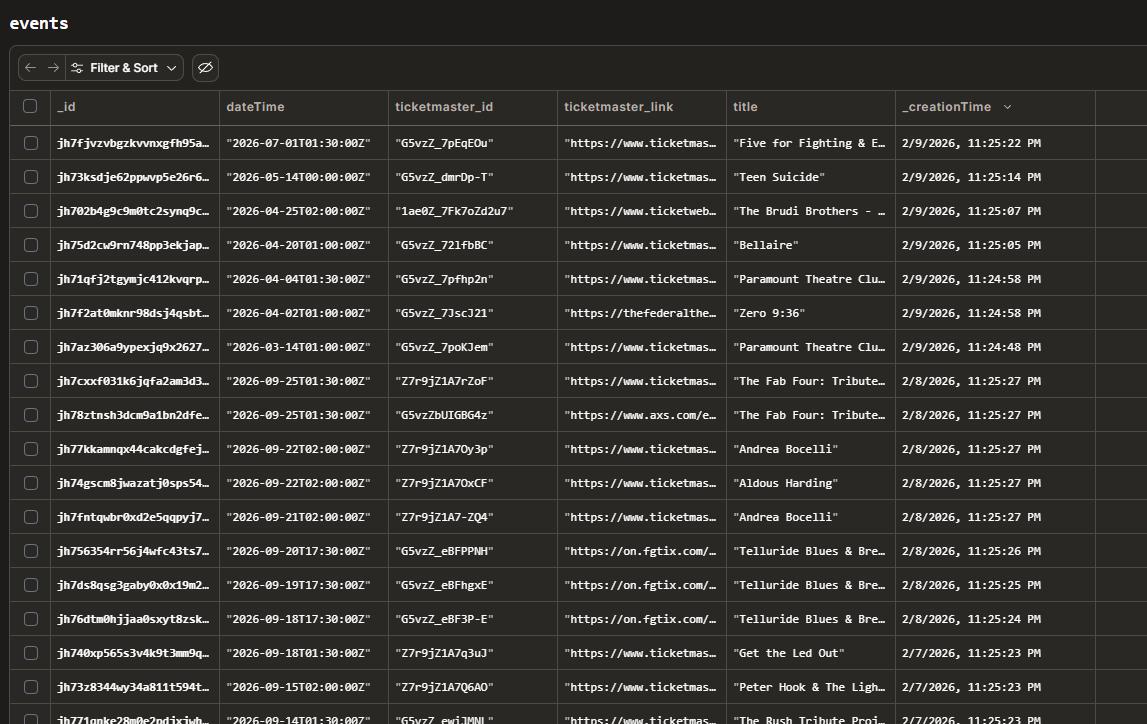Tick the "Get the Led Out" row checkbox

(31, 653)
